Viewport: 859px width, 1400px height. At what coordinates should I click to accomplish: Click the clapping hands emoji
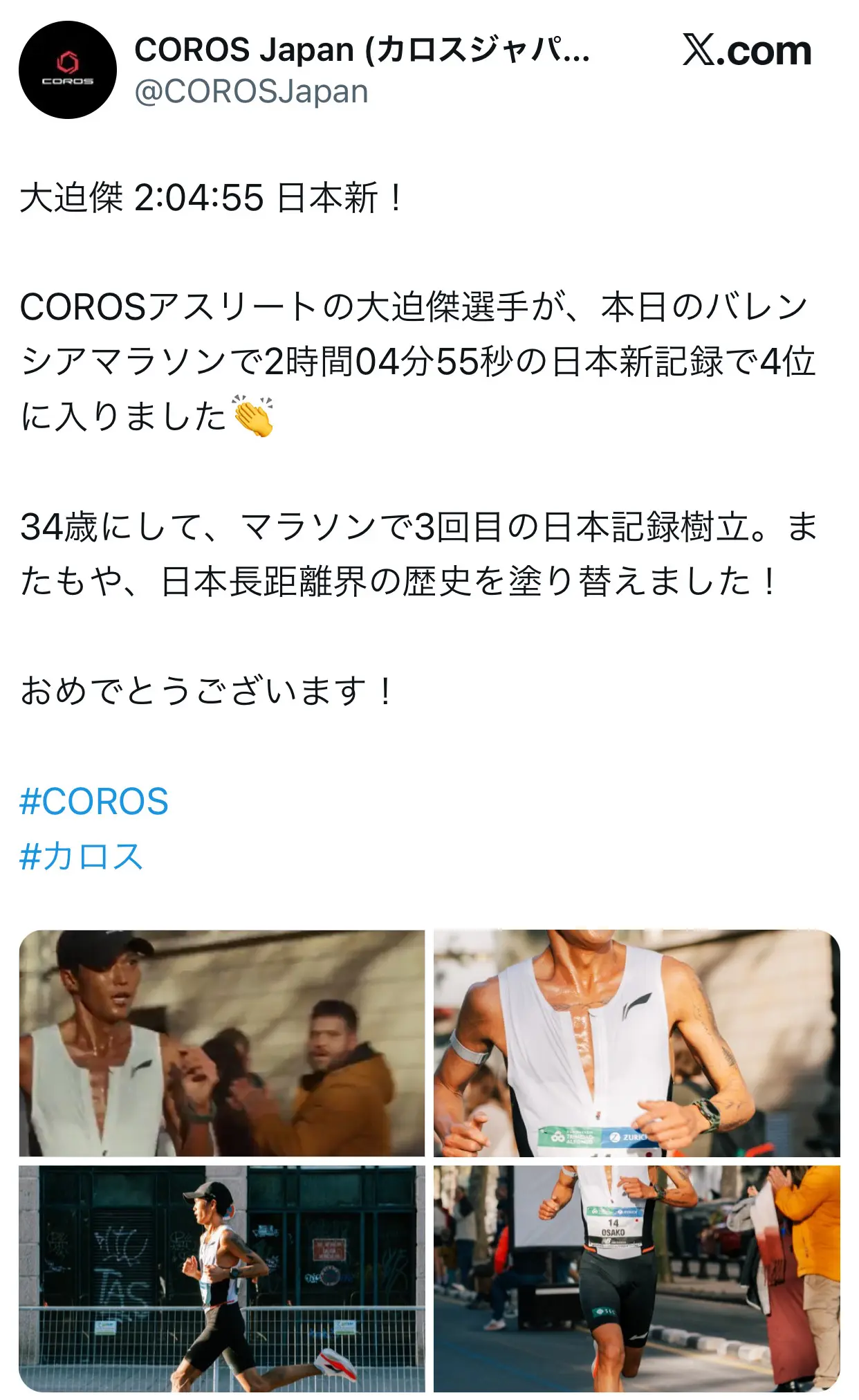253,416
